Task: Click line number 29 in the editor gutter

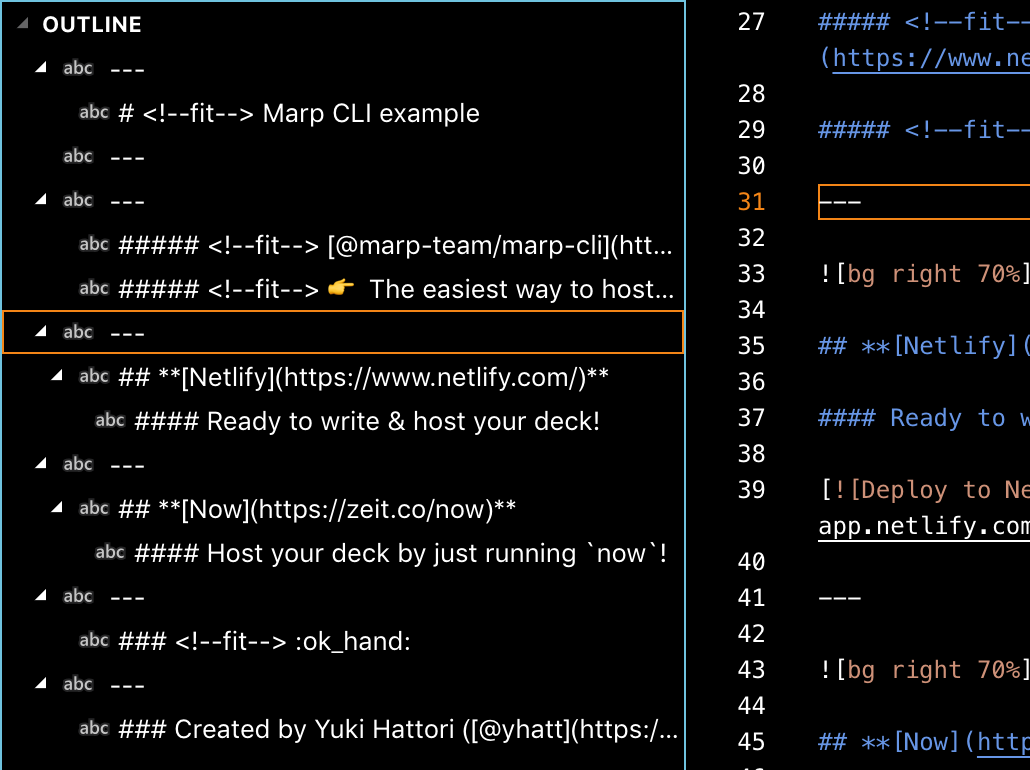Action: (751, 129)
